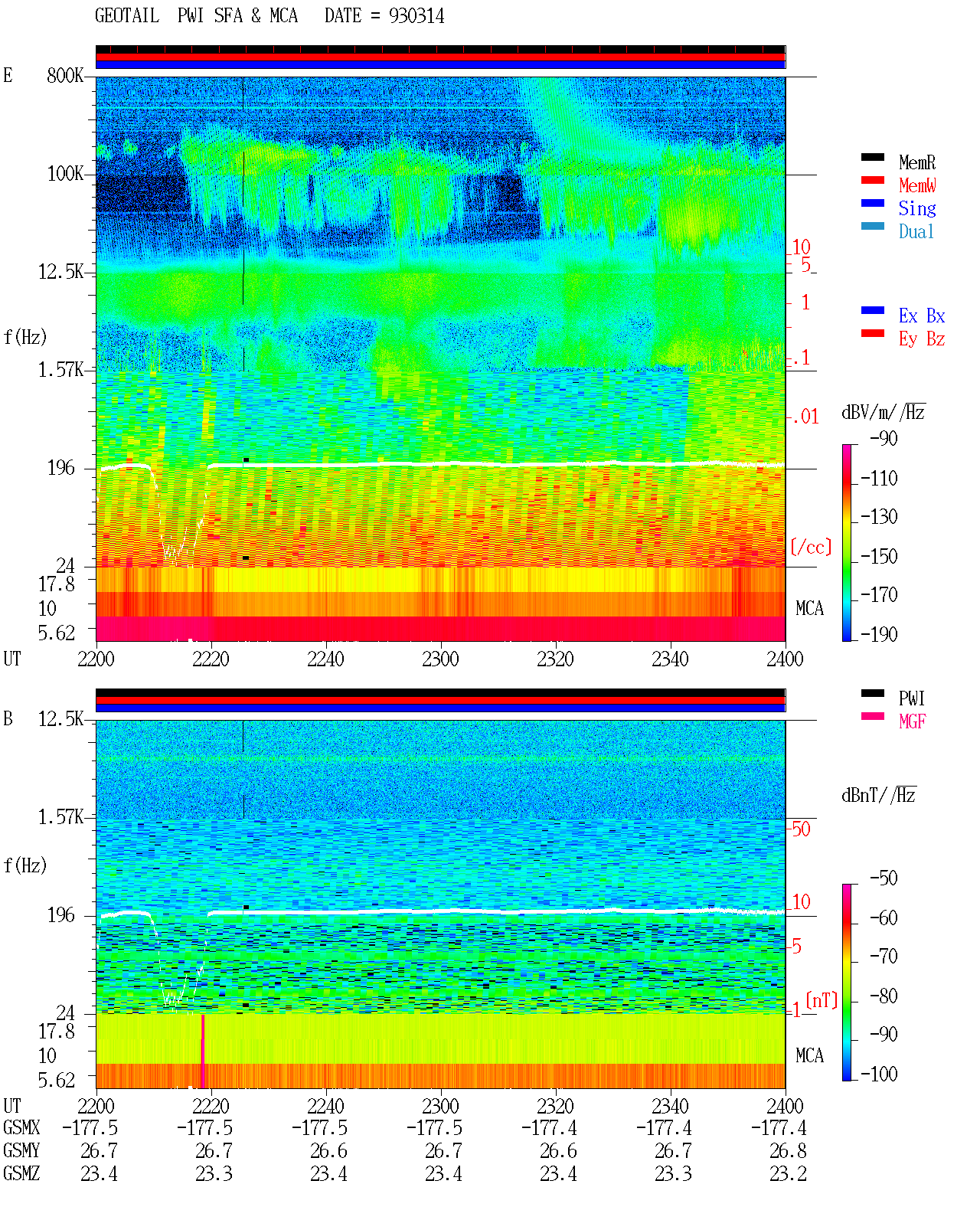Click the '-90' value on E color scale

point(884,438)
